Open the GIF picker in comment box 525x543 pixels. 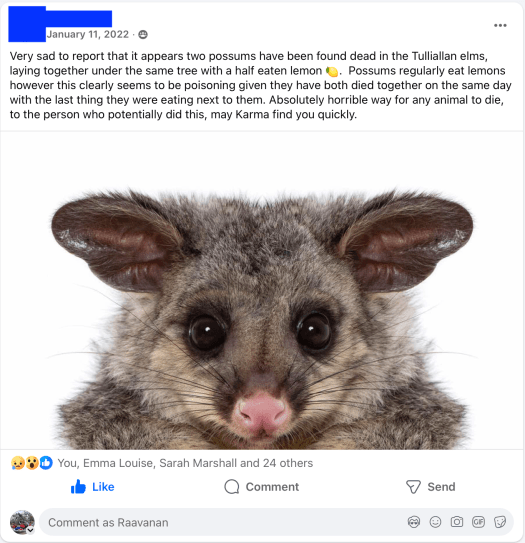pyautogui.click(x=478, y=522)
